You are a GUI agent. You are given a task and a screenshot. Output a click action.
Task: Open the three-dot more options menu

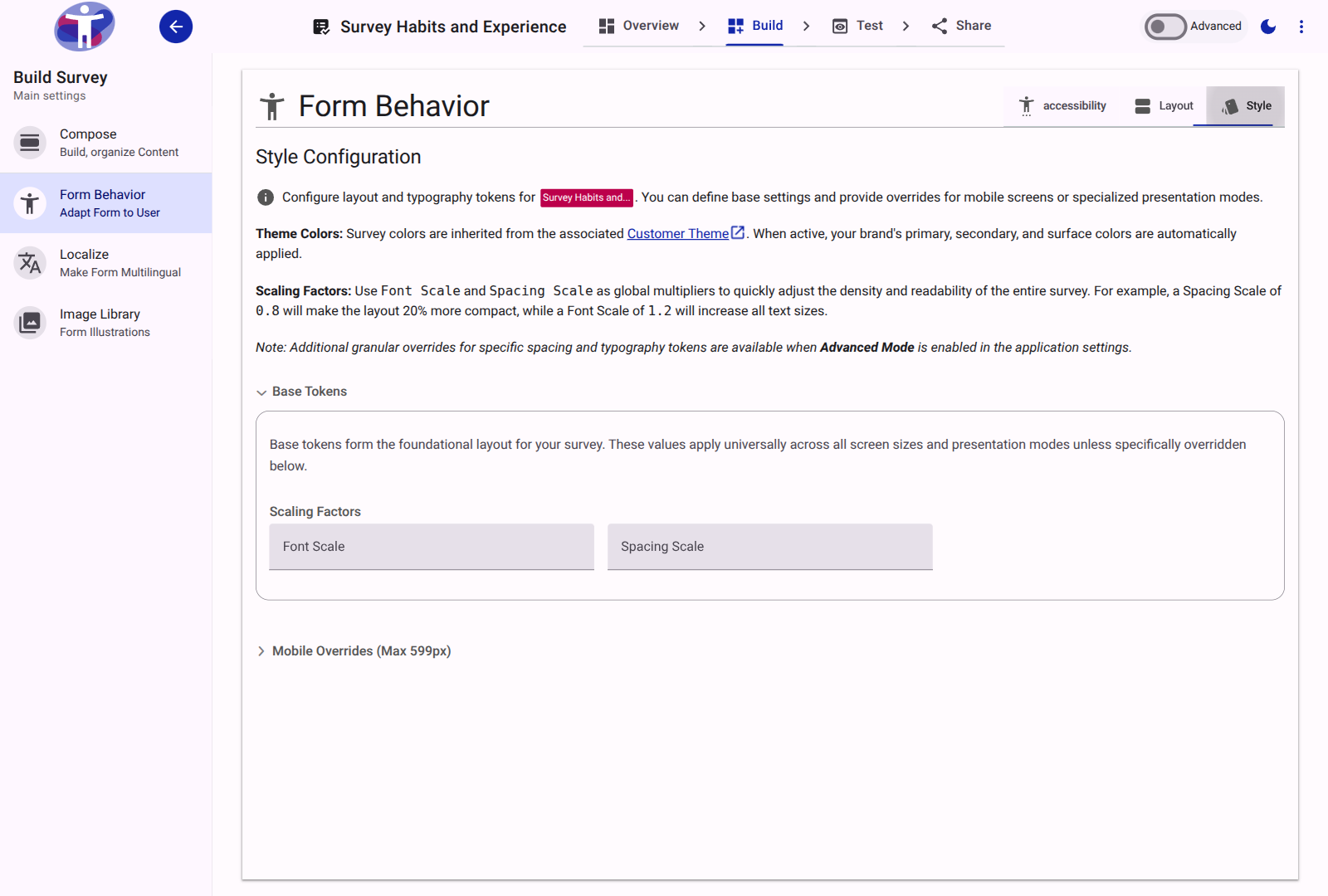[x=1301, y=27]
